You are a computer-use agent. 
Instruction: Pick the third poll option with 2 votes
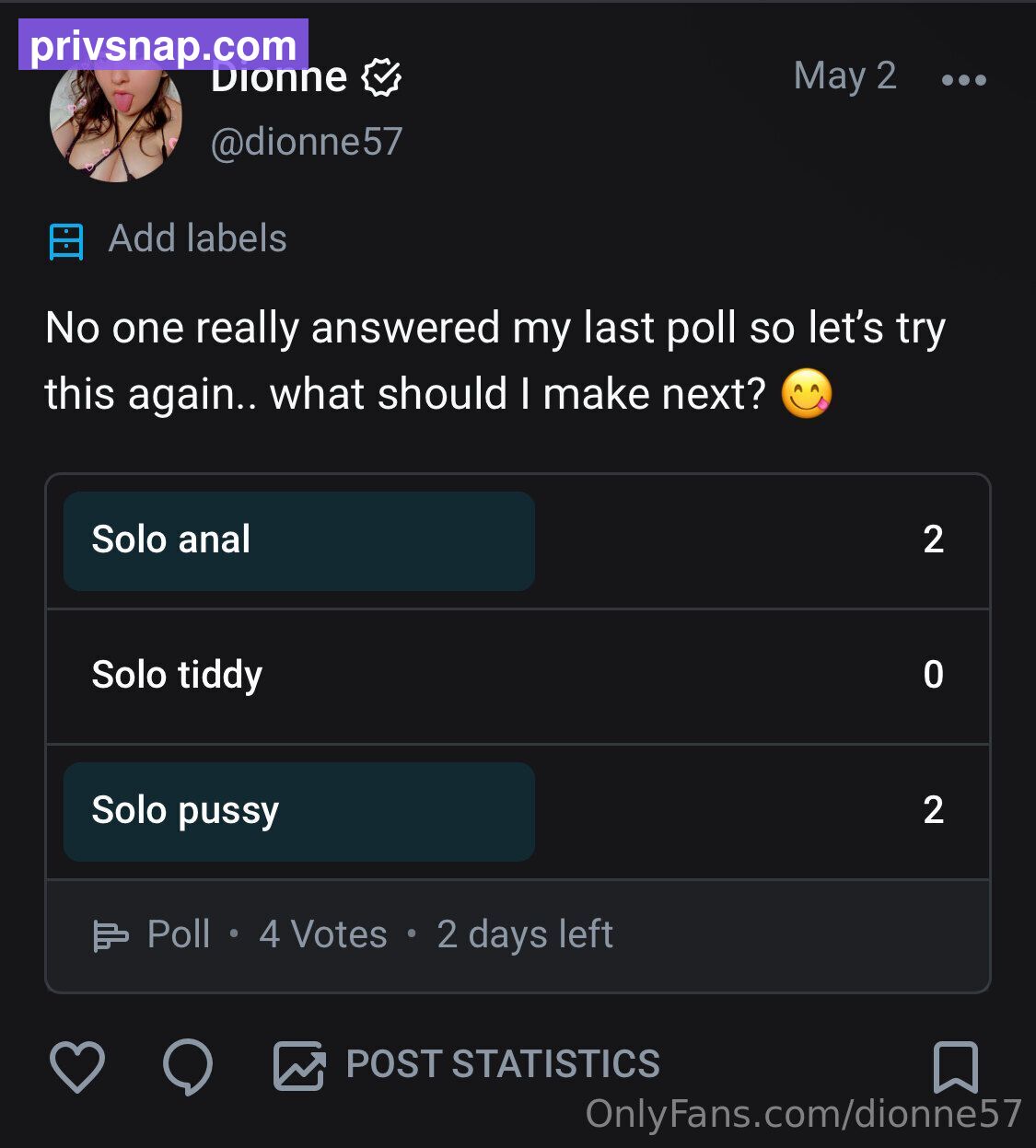coord(518,811)
